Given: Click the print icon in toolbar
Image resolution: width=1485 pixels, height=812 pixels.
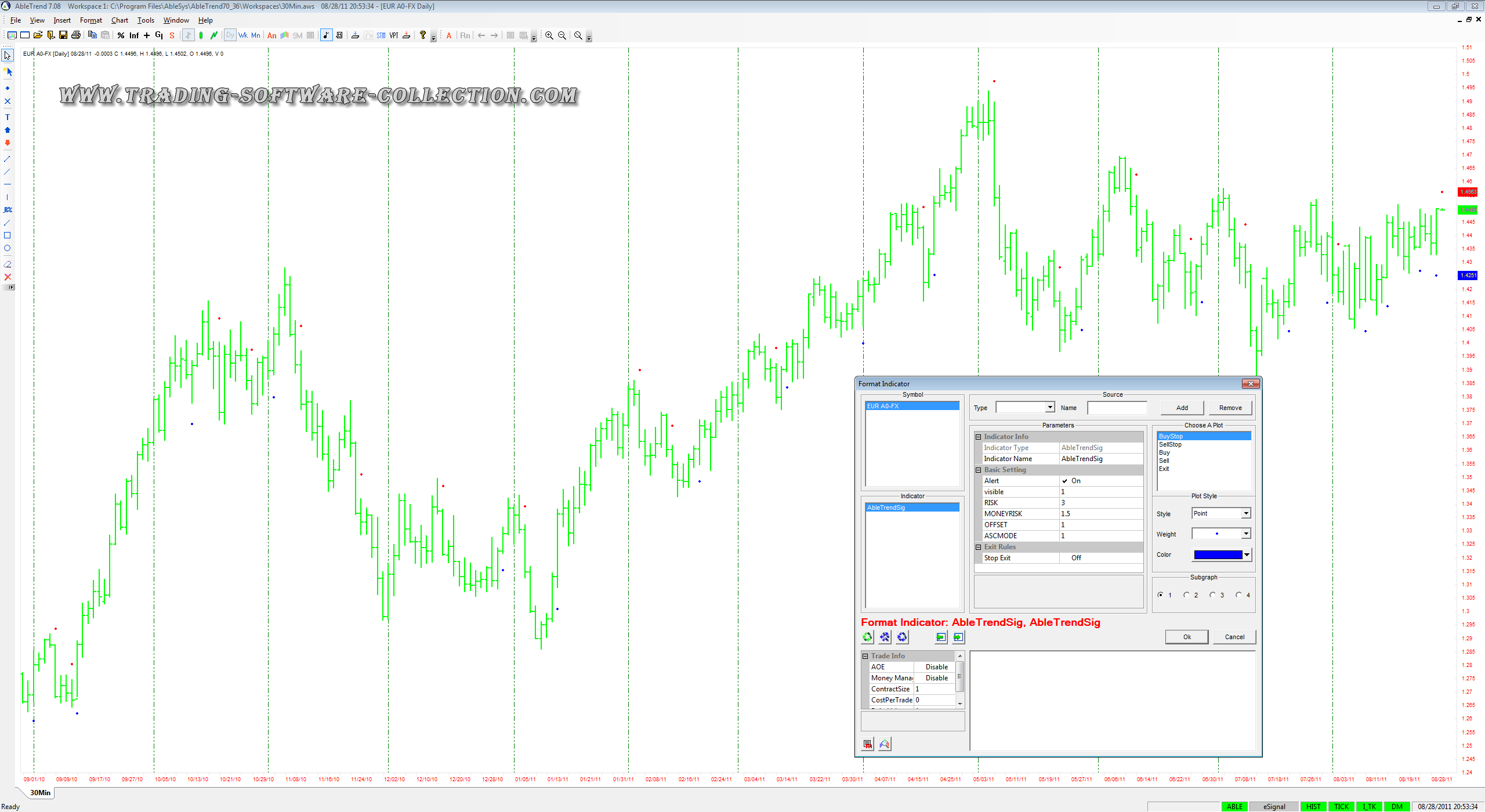Looking at the screenshot, I should 75,35.
